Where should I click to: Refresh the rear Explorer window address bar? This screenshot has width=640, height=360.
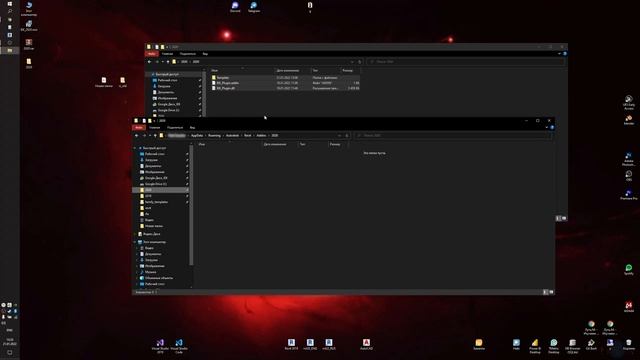360,62
